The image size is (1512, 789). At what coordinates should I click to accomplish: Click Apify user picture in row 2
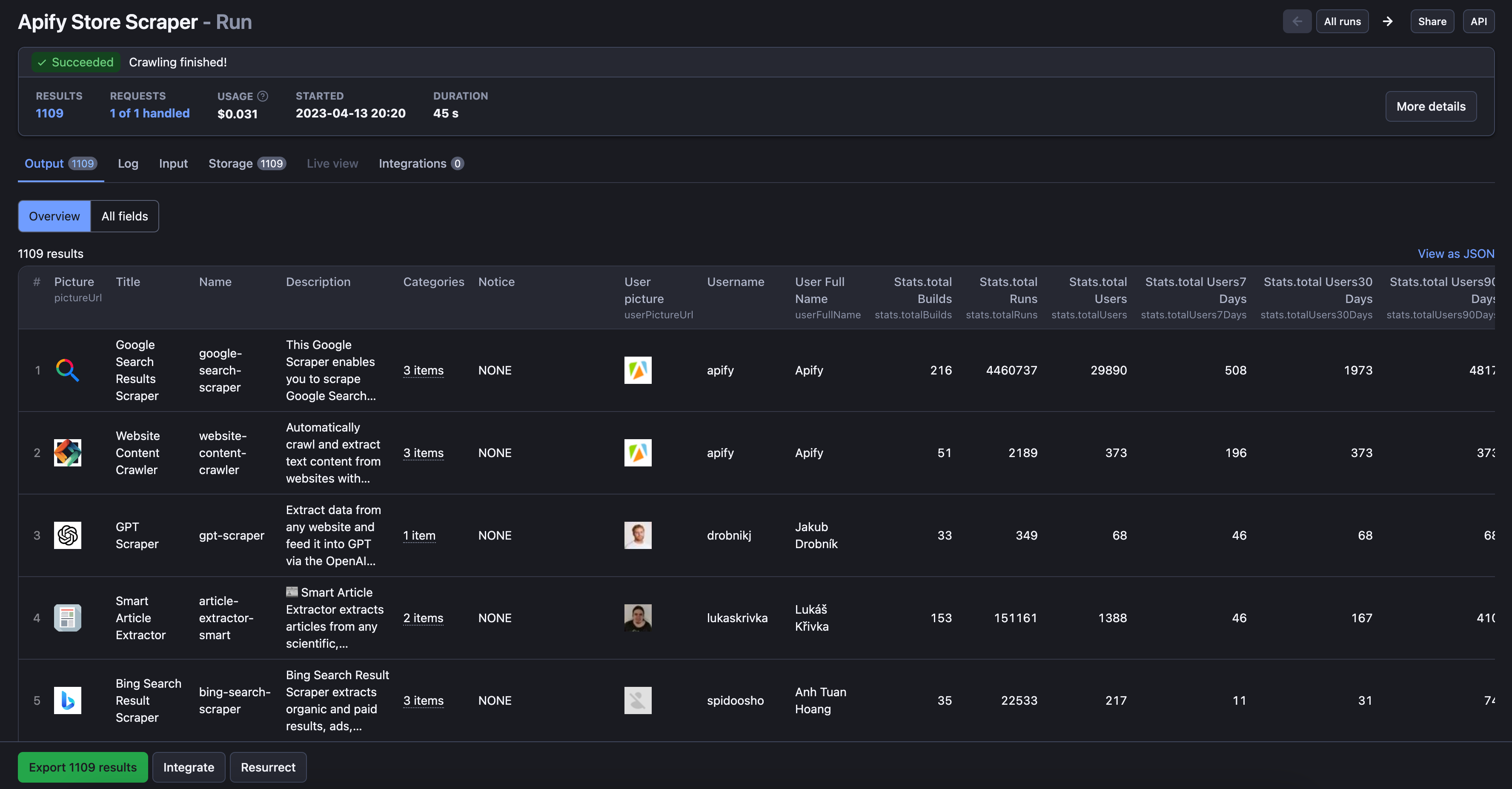pos(638,453)
